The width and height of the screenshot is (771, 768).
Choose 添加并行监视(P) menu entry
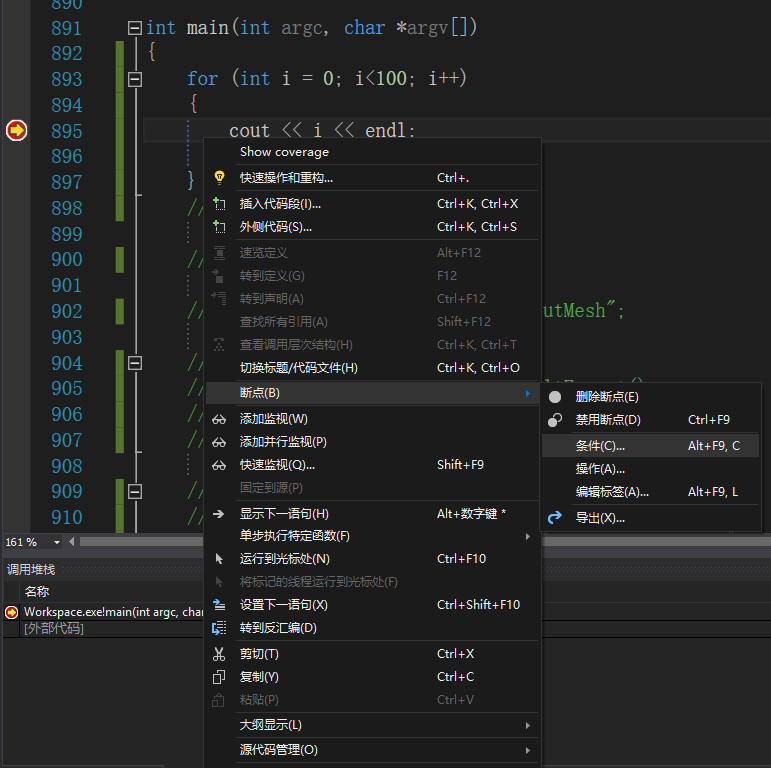click(x=372, y=442)
